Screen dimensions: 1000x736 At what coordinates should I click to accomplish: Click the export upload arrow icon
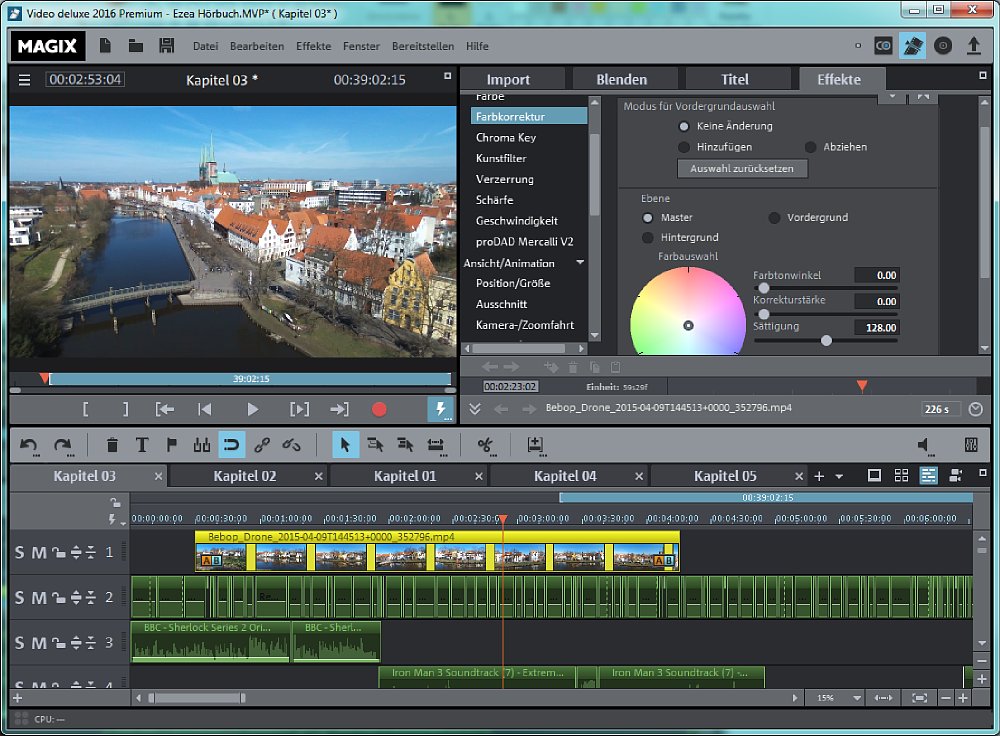tap(973, 46)
